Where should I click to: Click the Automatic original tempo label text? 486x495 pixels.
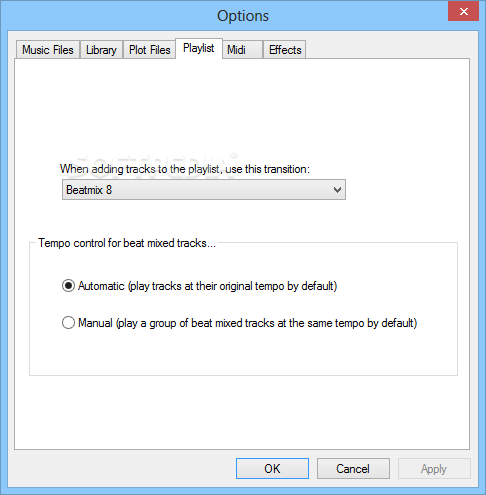point(207,286)
